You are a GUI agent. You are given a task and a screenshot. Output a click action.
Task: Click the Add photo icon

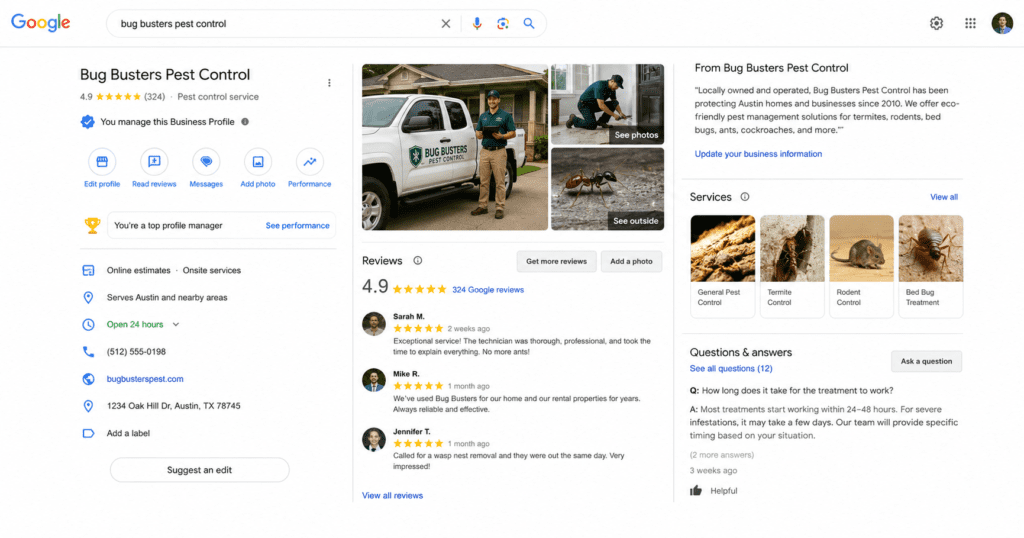pos(258,161)
